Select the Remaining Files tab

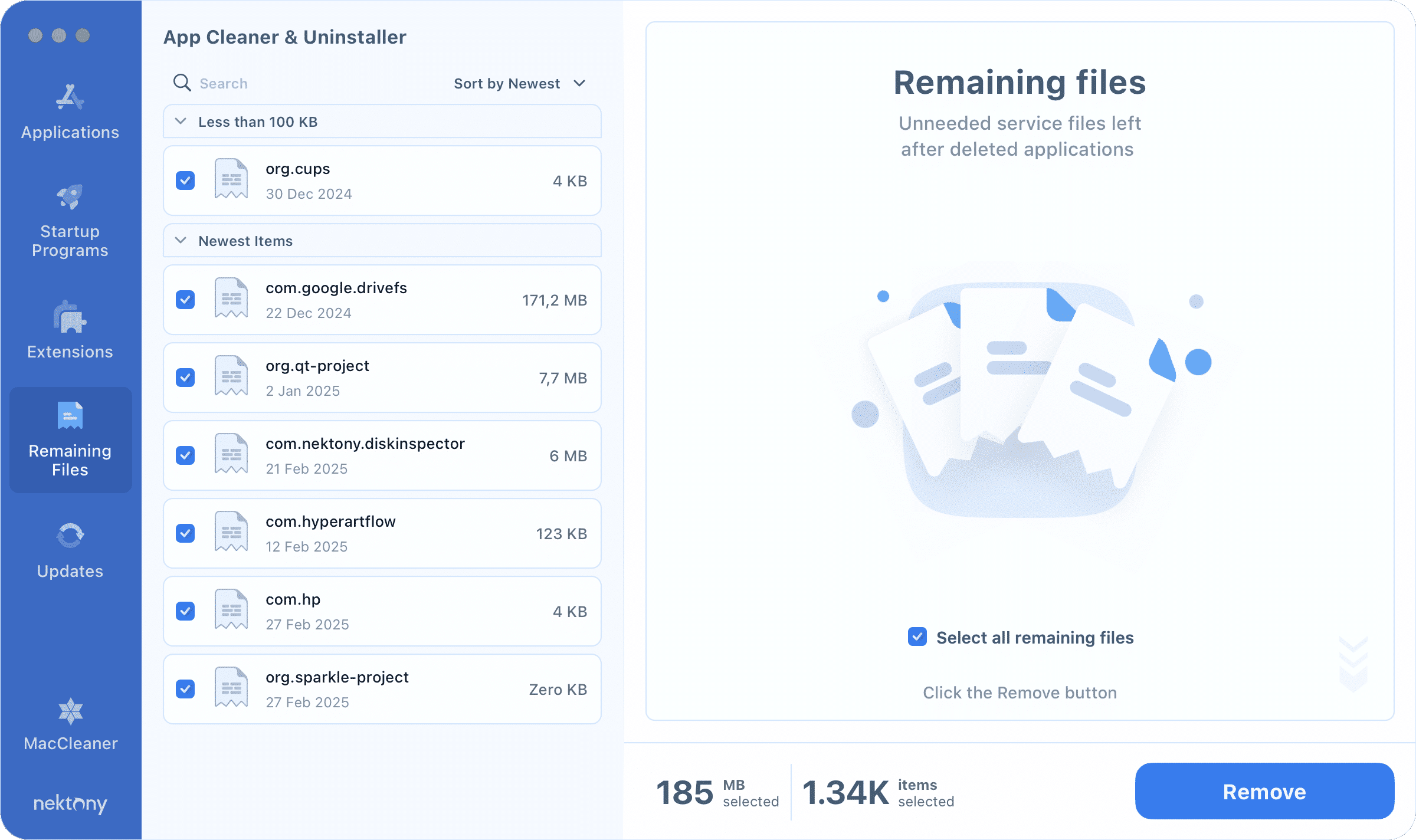point(70,440)
